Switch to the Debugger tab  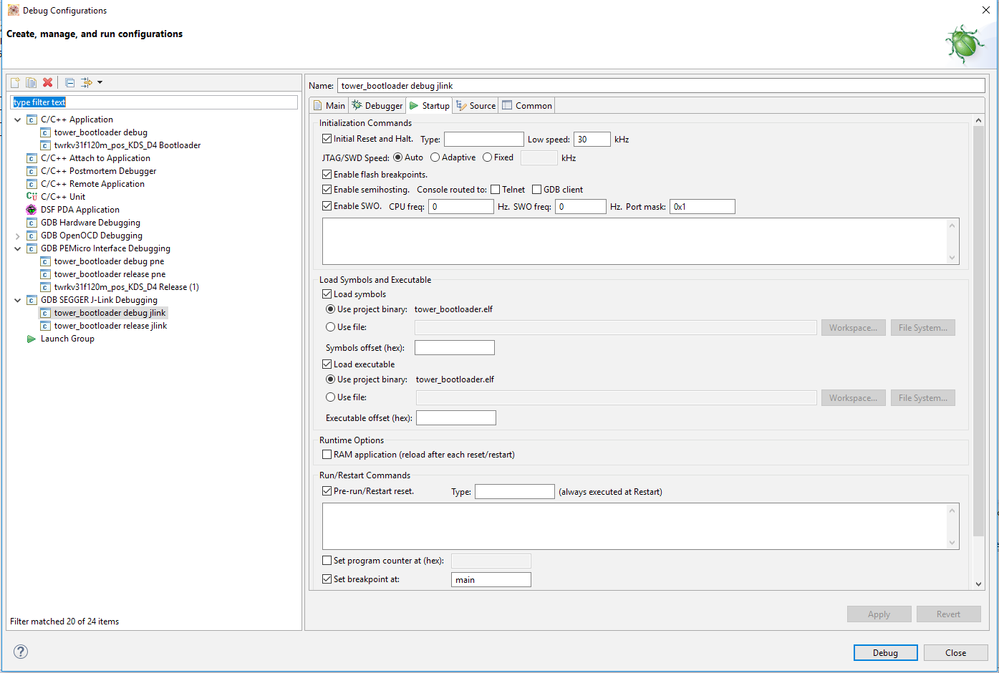pyautogui.click(x=377, y=106)
